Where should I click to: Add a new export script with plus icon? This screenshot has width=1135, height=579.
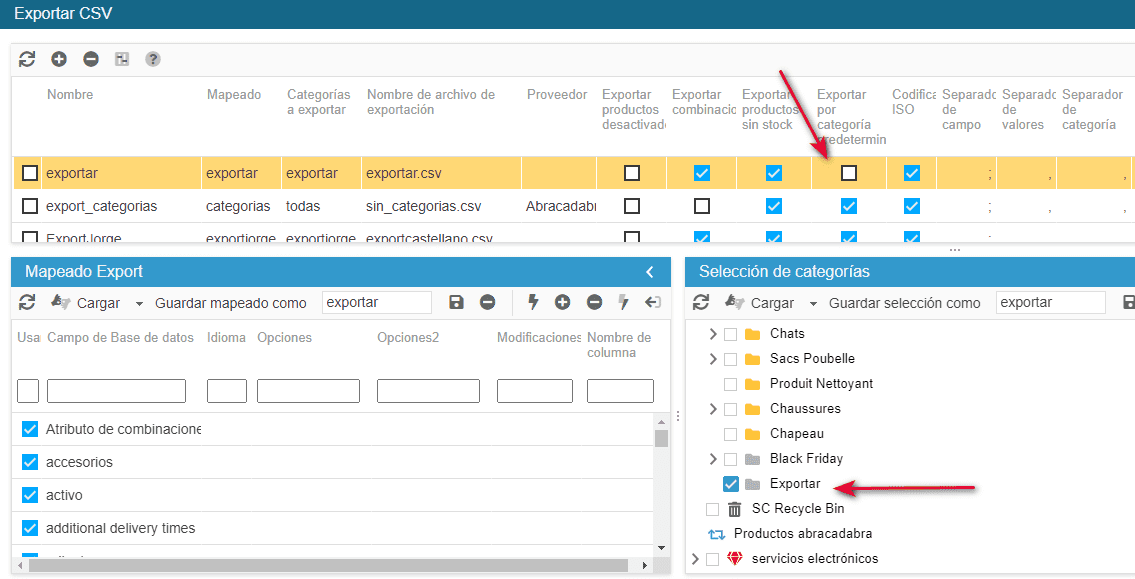click(x=59, y=59)
